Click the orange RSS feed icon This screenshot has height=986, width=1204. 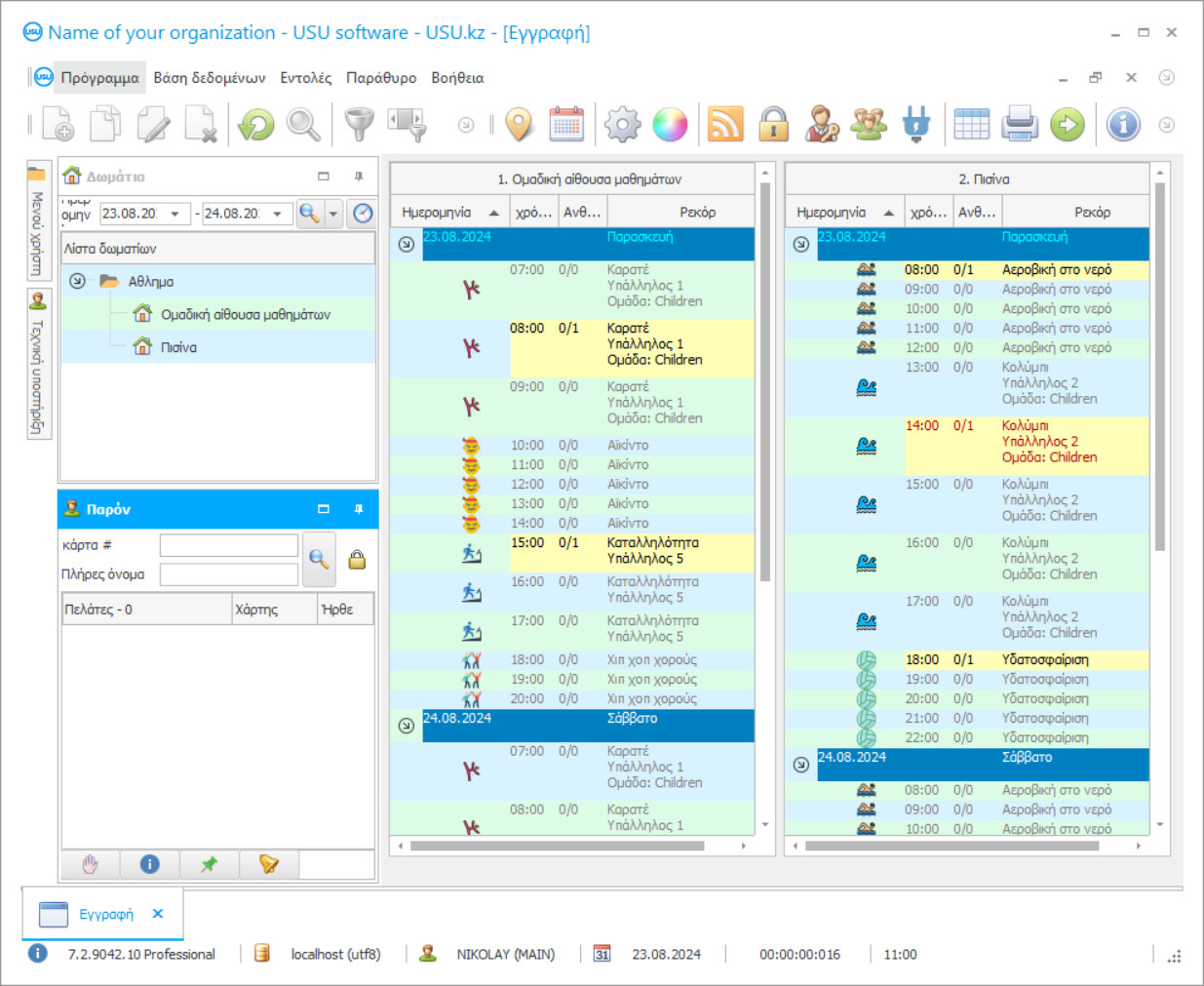pyautogui.click(x=725, y=125)
